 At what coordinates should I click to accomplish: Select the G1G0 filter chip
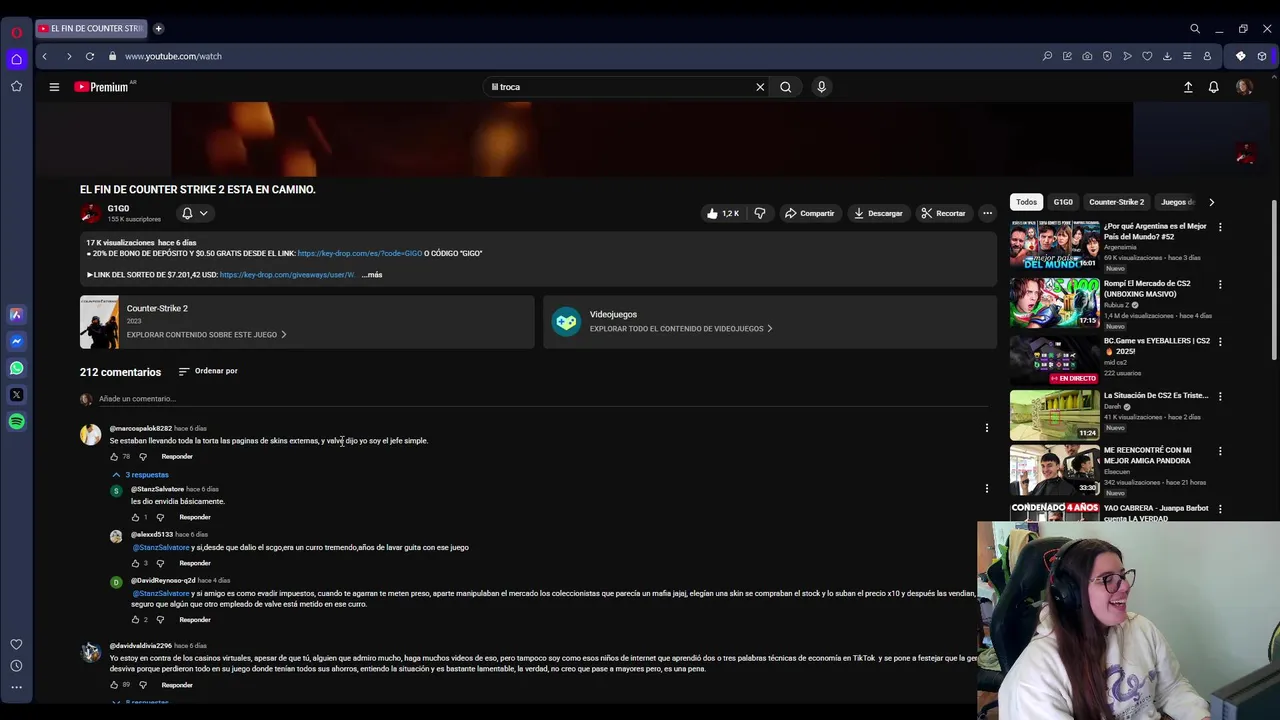1063,202
